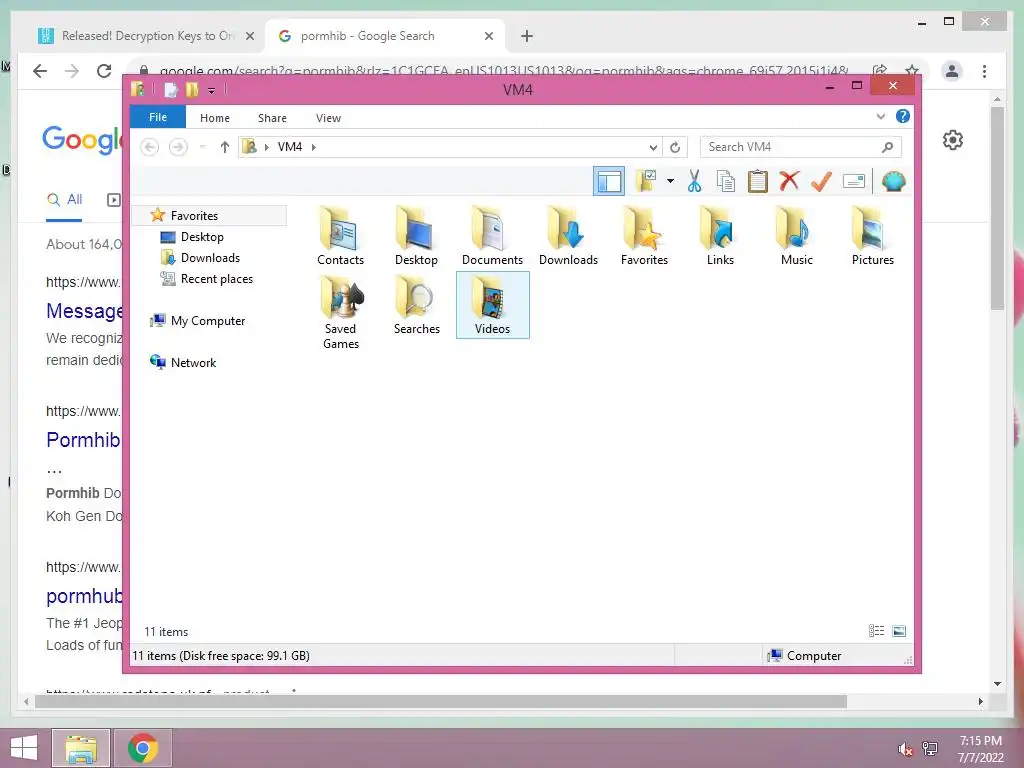Open the Contacts folder
This screenshot has width=1024, height=768.
pyautogui.click(x=340, y=236)
